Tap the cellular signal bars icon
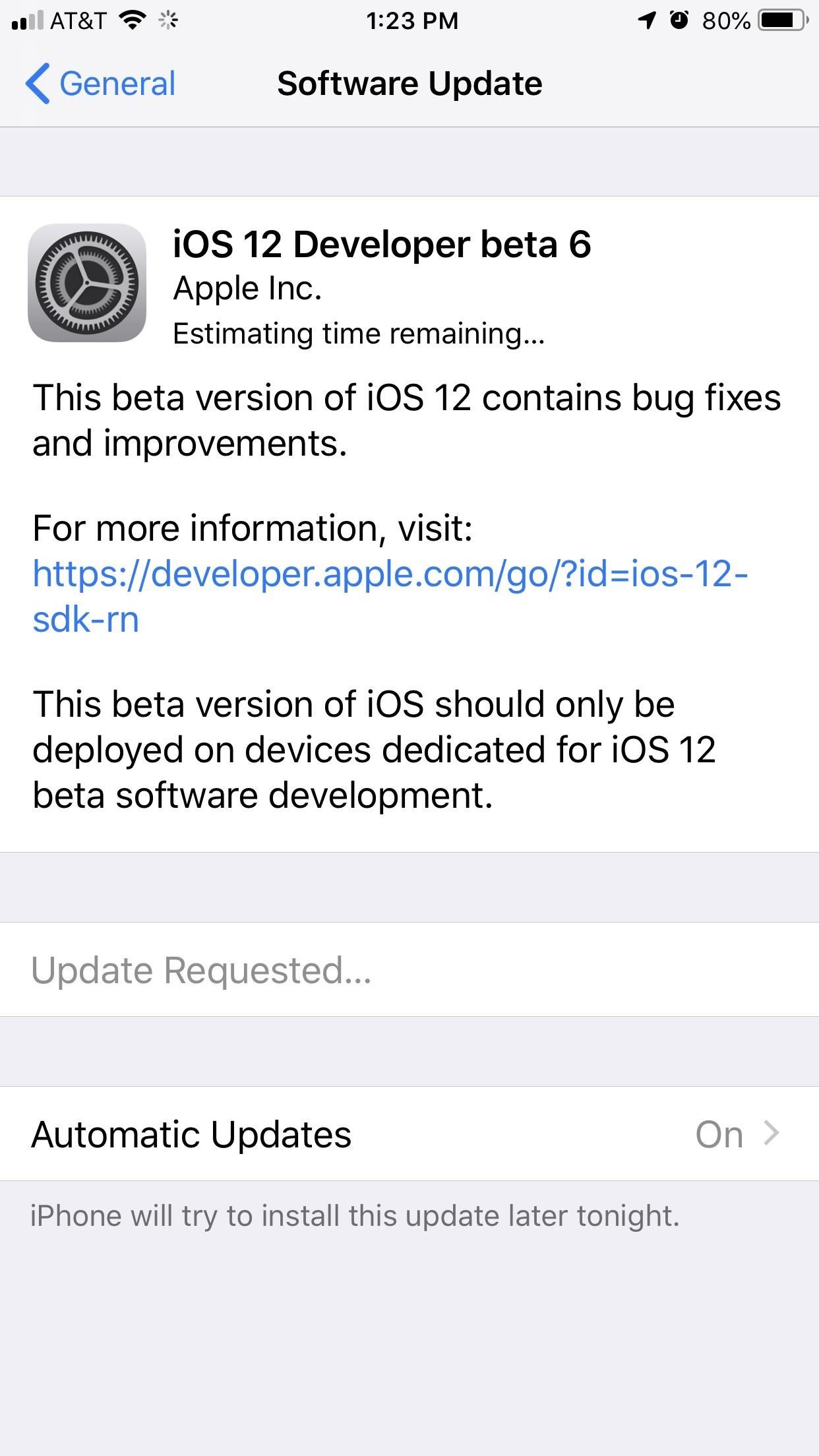819x1456 pixels. 28,20
